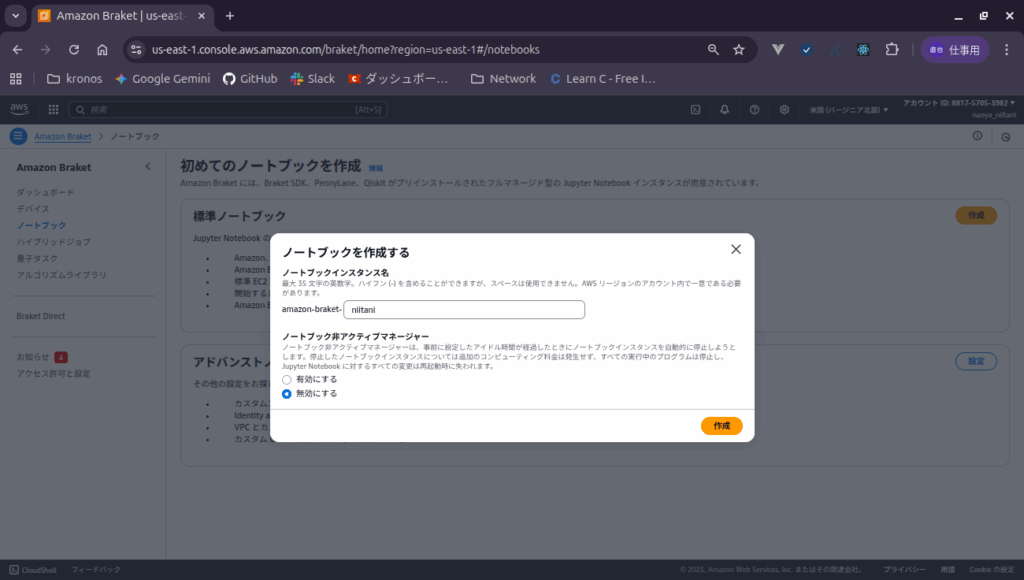Close the notebook creation dialog

click(735, 250)
